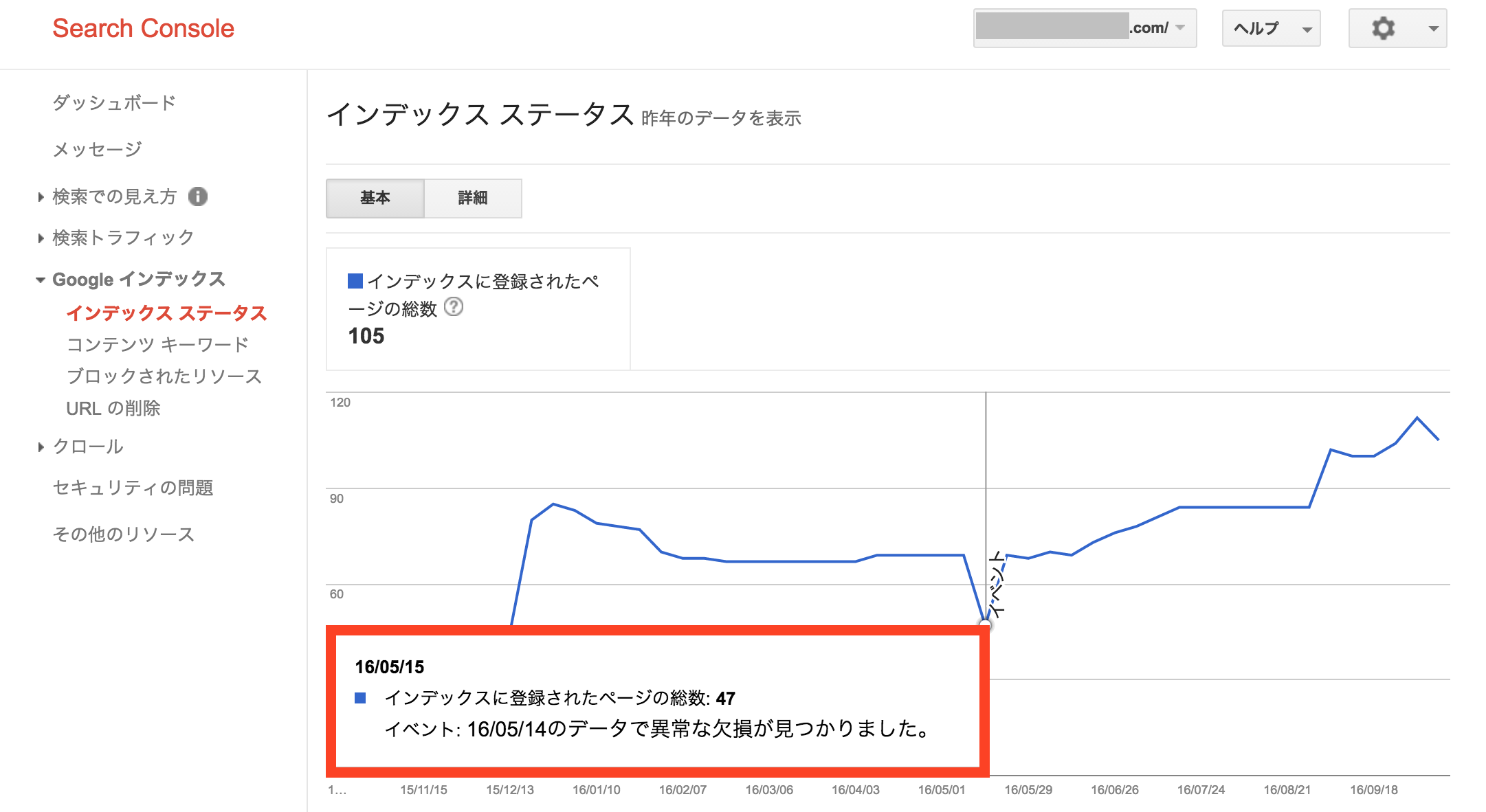The width and height of the screenshot is (1486, 812).
Task: Open コンテンツ キーワード sub-item
Action: [x=157, y=345]
